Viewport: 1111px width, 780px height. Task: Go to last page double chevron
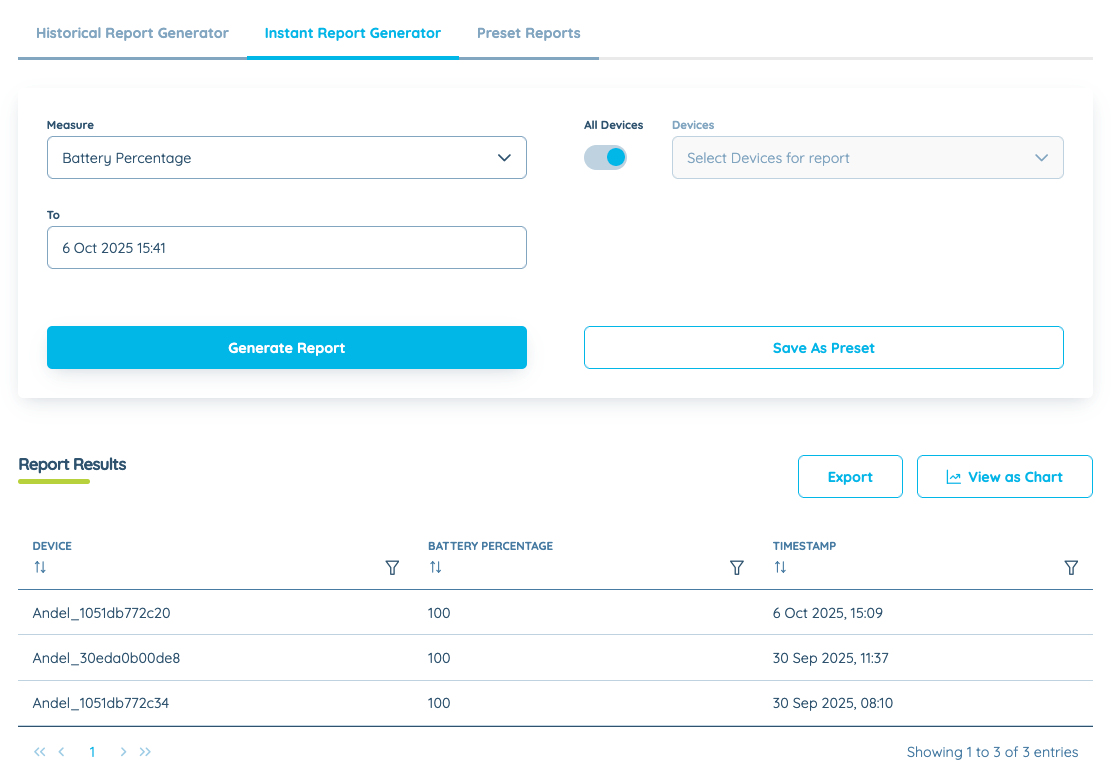pyautogui.click(x=145, y=752)
